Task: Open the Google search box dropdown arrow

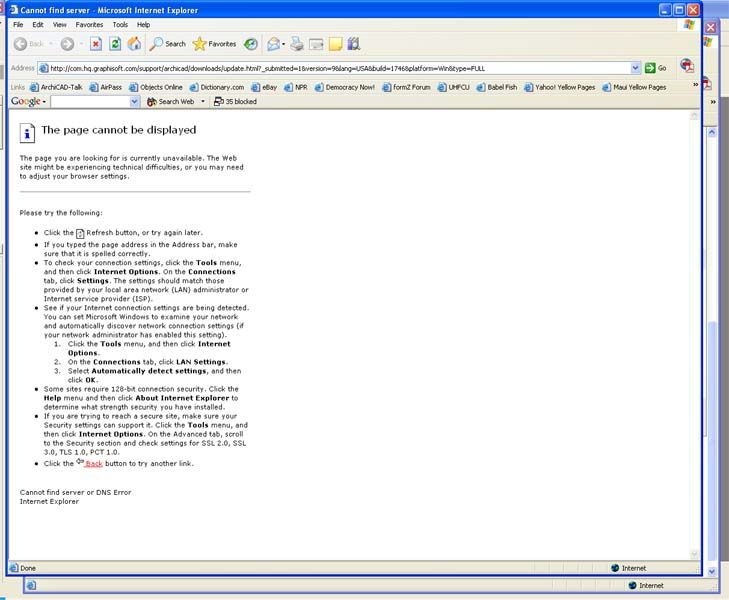Action: pos(134,101)
